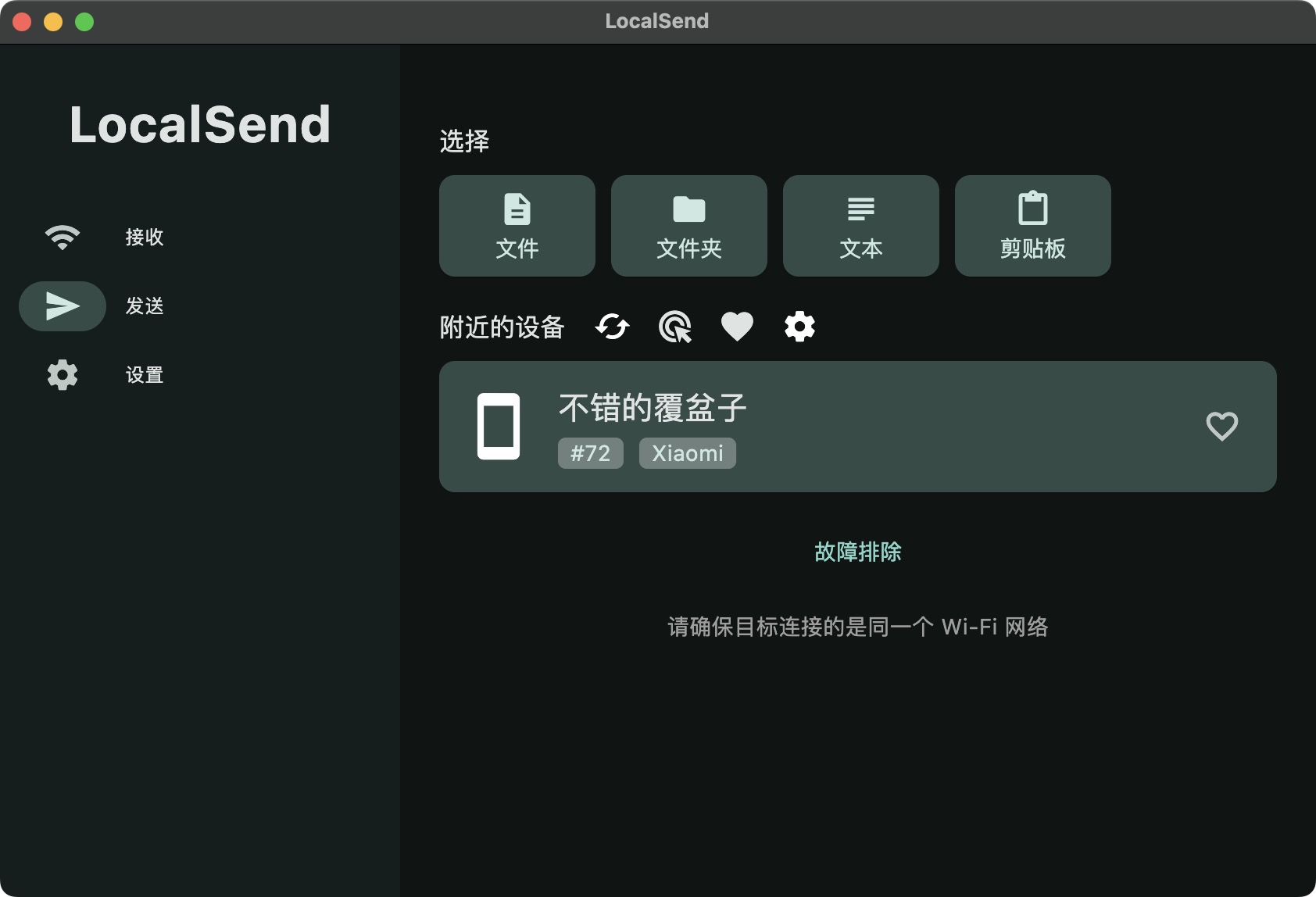Open nearby devices scan settings gear
The image size is (1316, 897).
799,326
